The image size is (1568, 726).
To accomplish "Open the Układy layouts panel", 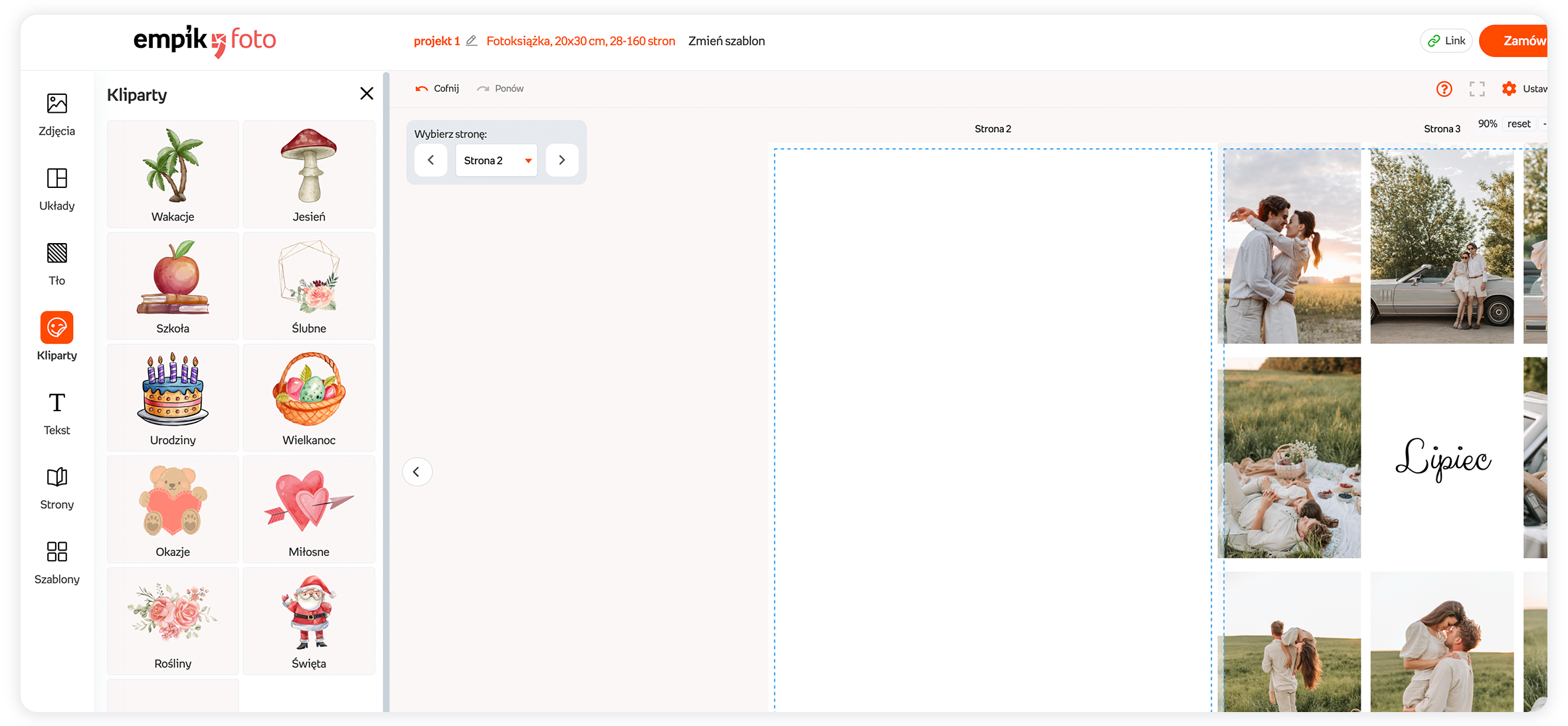I will pyautogui.click(x=56, y=189).
